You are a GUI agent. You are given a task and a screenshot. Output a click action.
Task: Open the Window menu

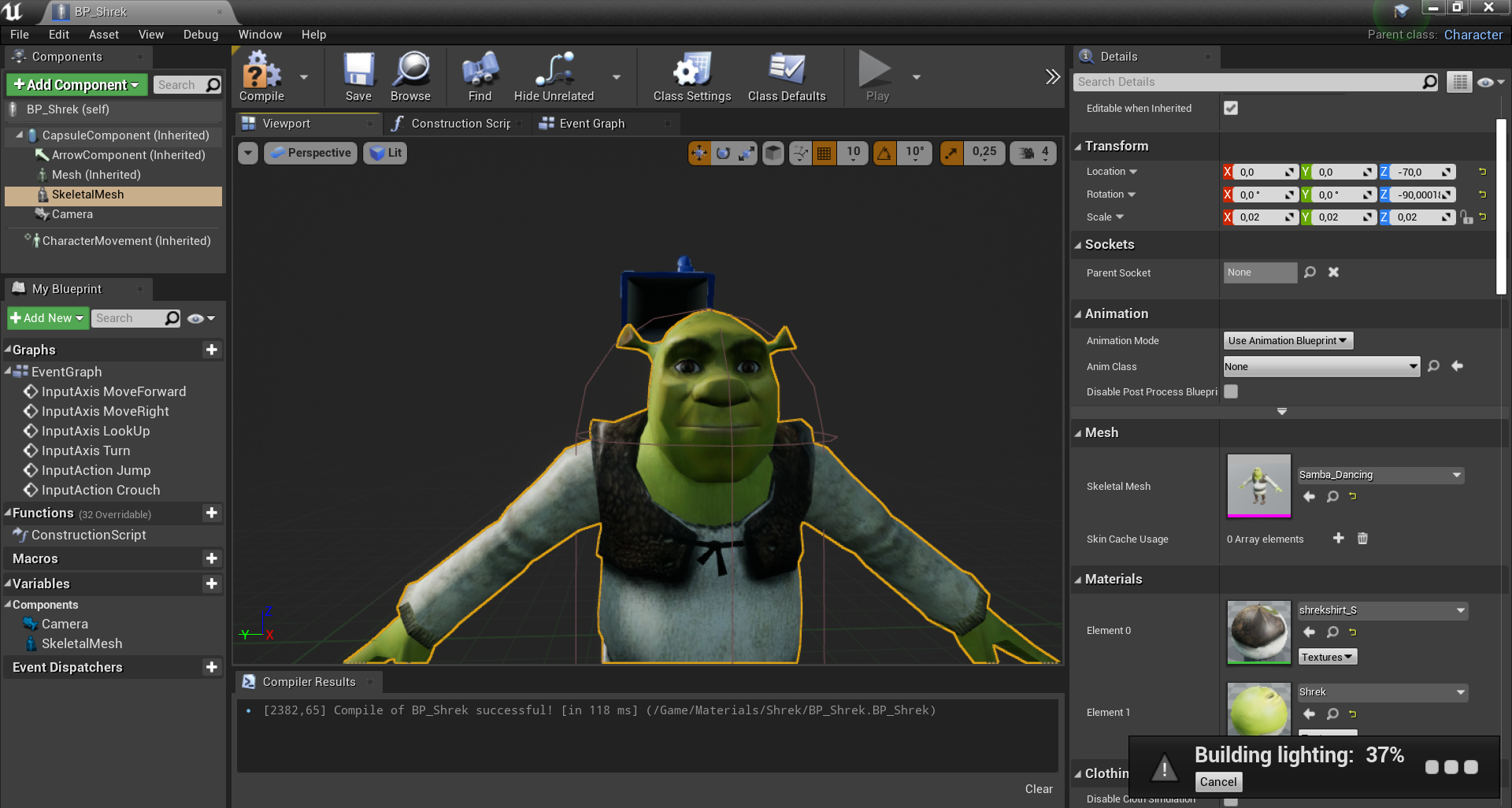(260, 35)
